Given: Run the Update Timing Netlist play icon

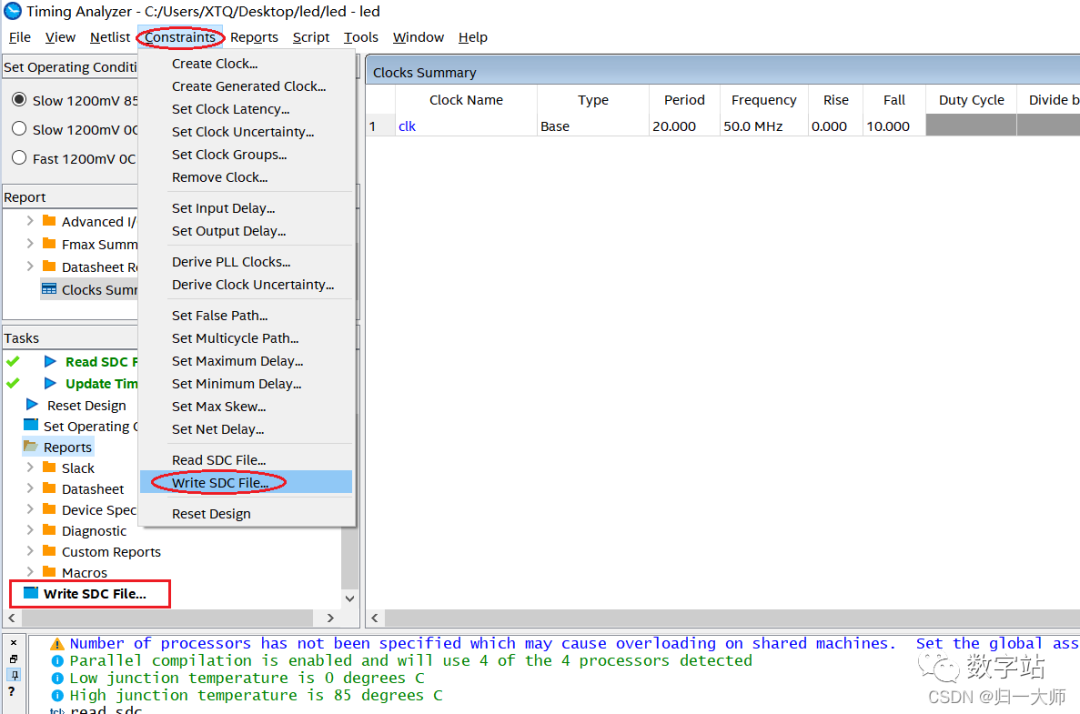Looking at the screenshot, I should (x=50, y=383).
